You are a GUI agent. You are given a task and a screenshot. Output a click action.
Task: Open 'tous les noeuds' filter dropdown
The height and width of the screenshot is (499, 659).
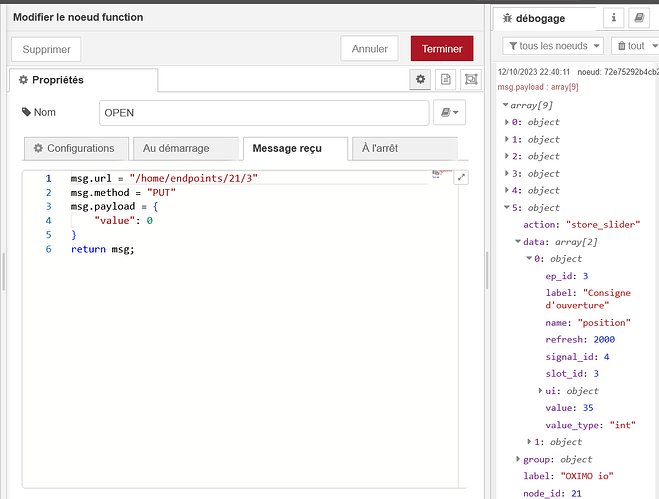click(x=554, y=46)
